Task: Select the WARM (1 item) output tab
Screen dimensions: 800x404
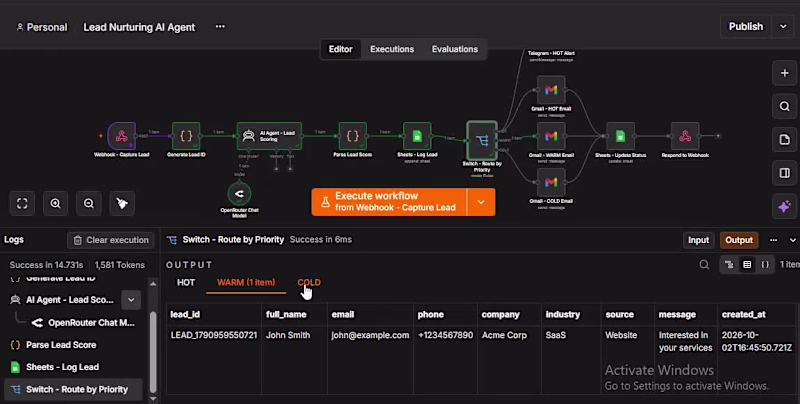Action: click(246, 282)
